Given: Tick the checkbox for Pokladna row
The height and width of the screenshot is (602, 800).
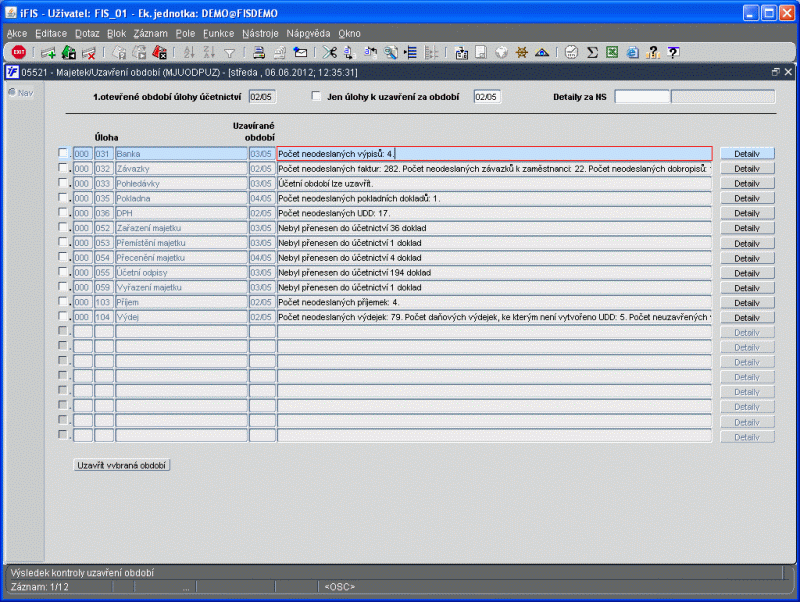Looking at the screenshot, I should [63, 197].
